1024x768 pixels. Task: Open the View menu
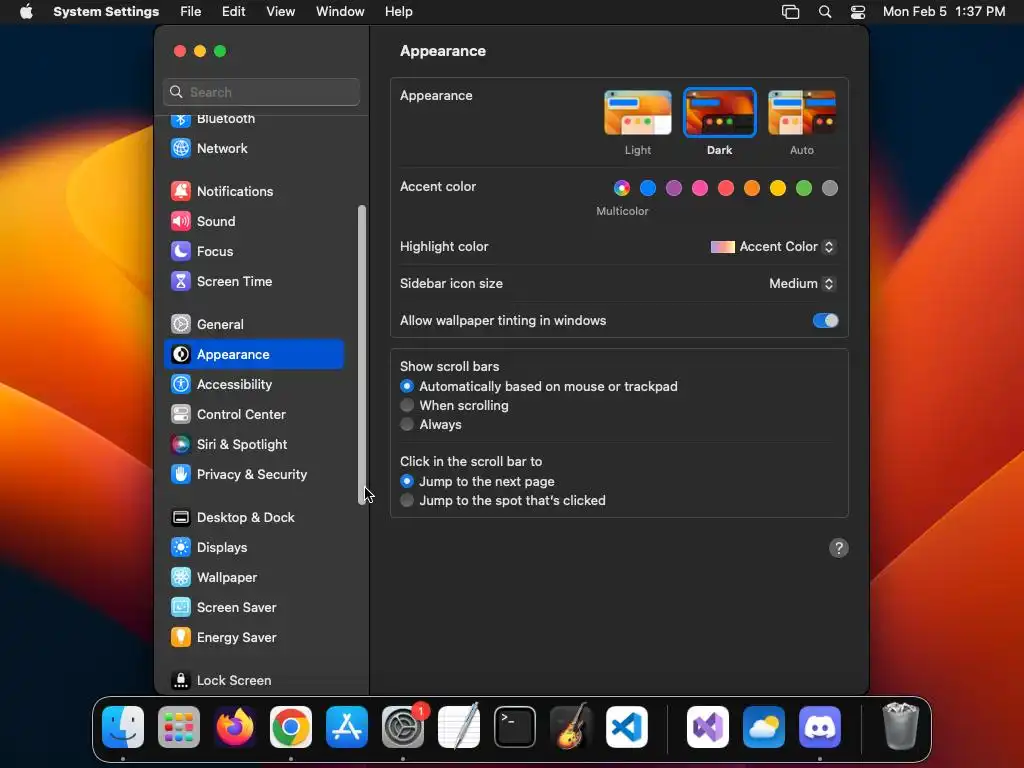coord(281,12)
